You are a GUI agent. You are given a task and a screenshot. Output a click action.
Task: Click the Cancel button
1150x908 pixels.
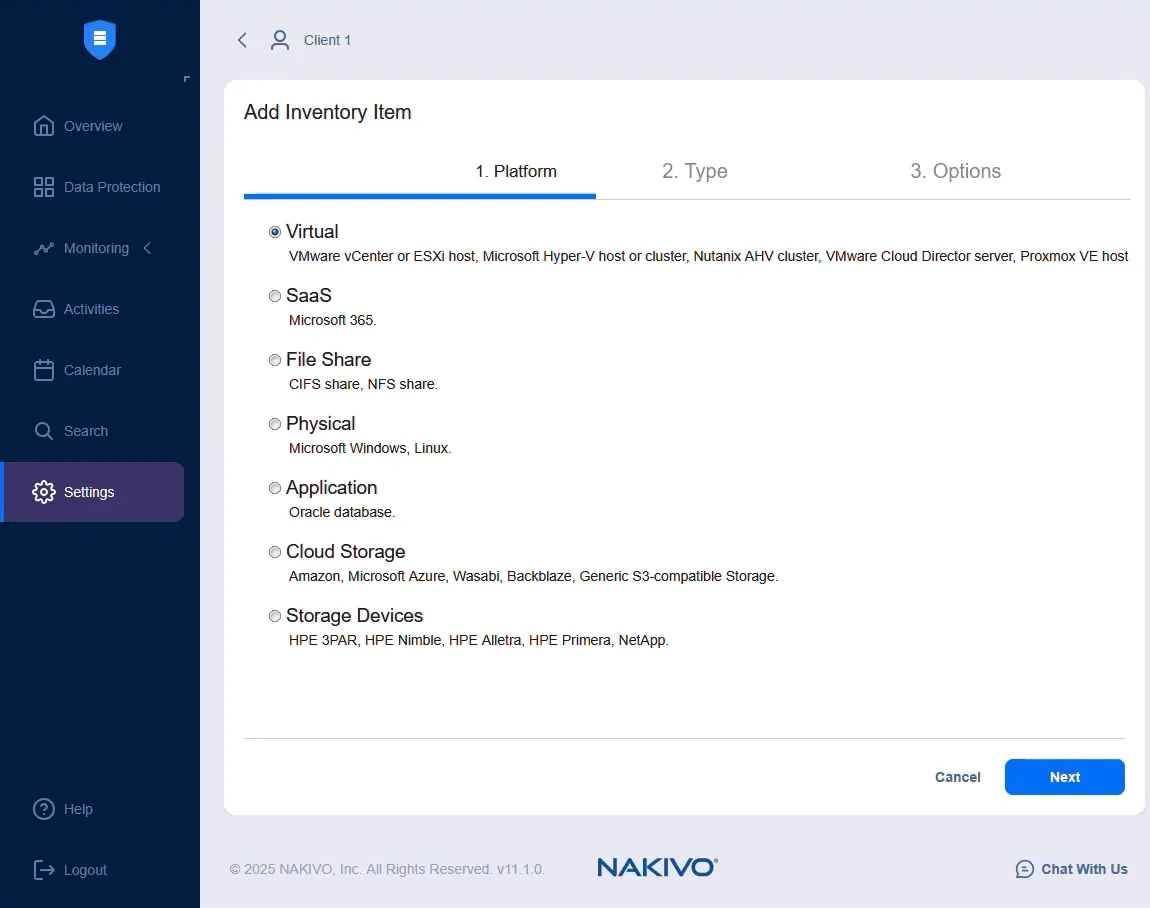tap(957, 777)
